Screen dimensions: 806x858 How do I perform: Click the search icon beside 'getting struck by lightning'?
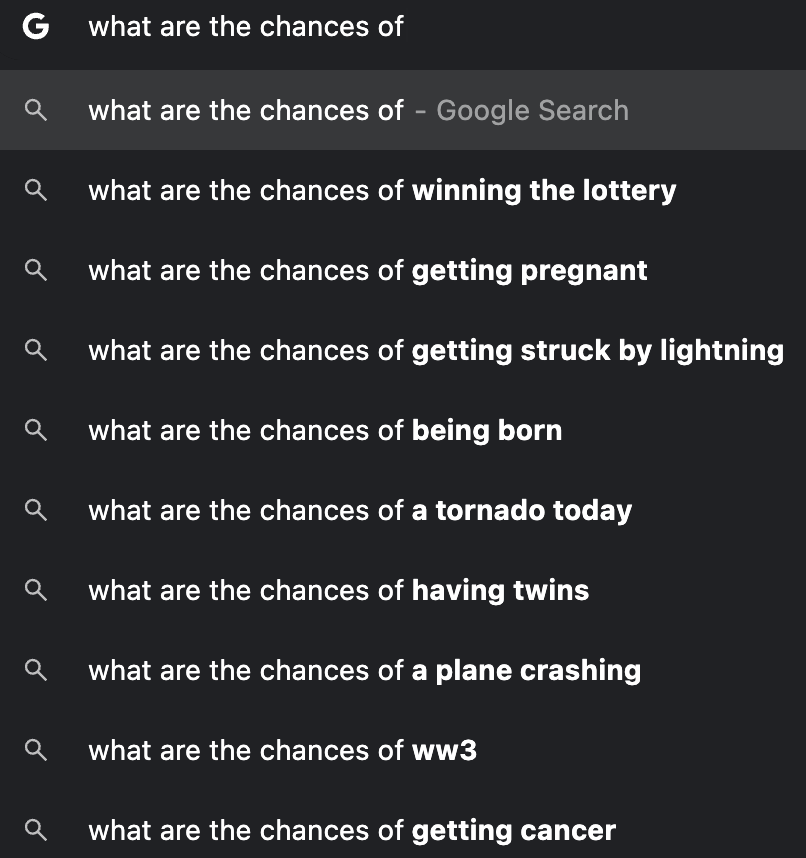(x=35, y=351)
